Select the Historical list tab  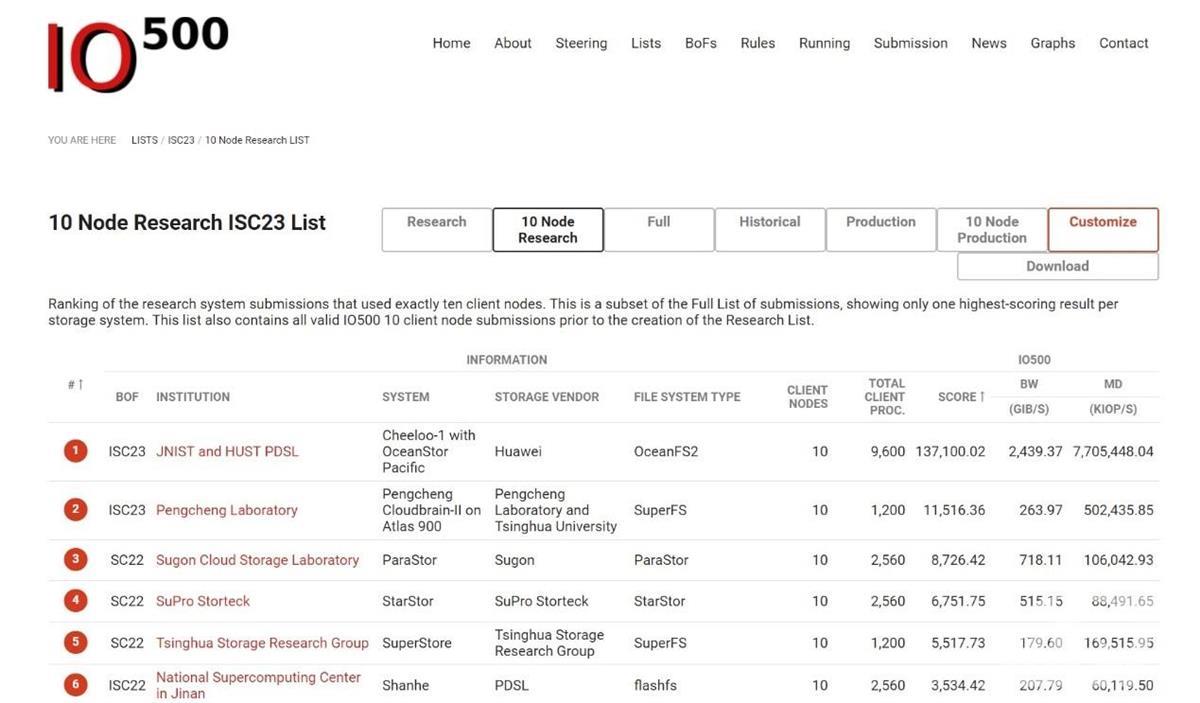[769, 229]
